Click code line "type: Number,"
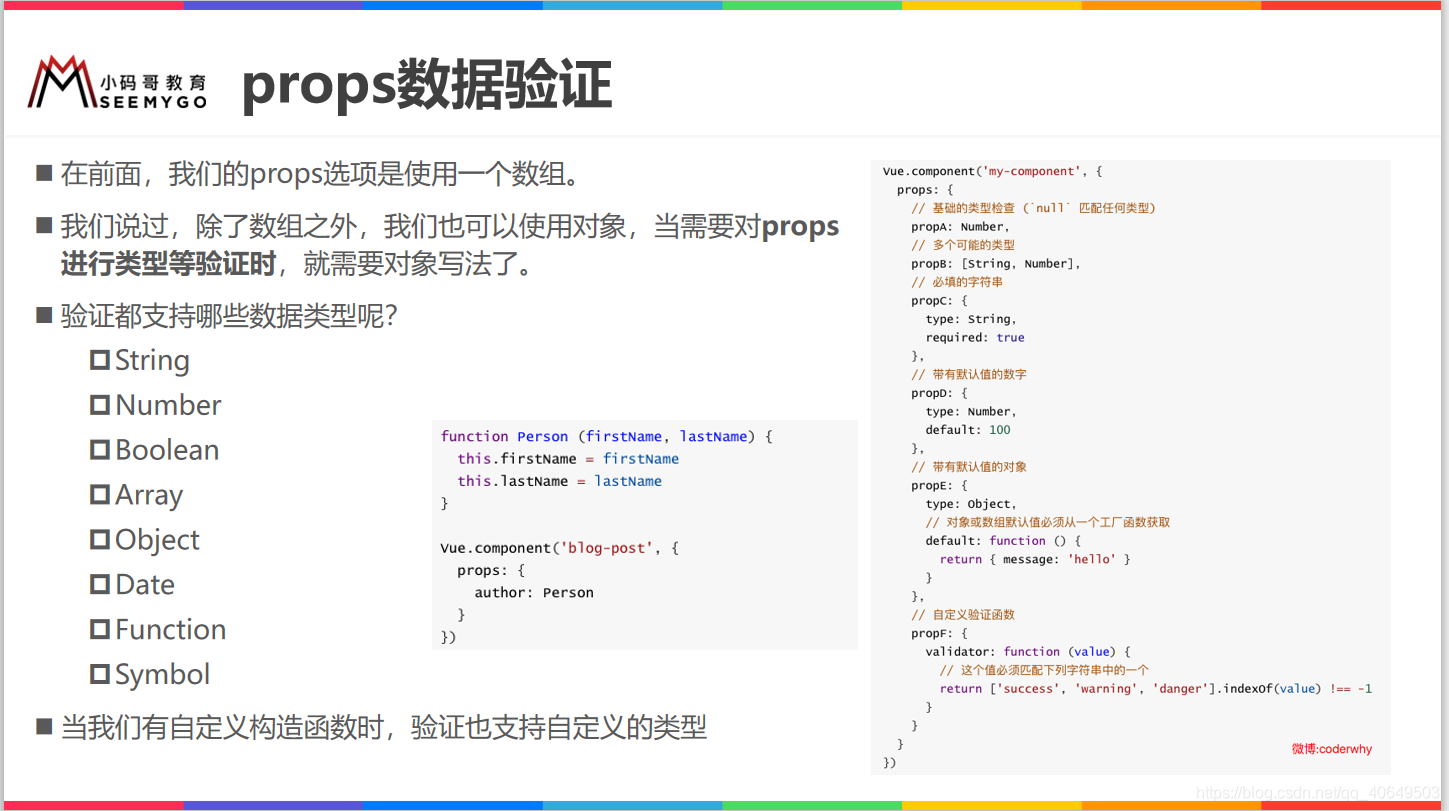Screen dimensions: 1449x811 971,411
